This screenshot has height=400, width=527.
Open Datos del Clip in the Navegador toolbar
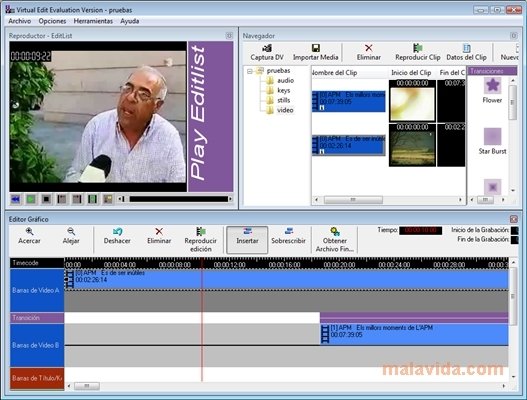(466, 53)
